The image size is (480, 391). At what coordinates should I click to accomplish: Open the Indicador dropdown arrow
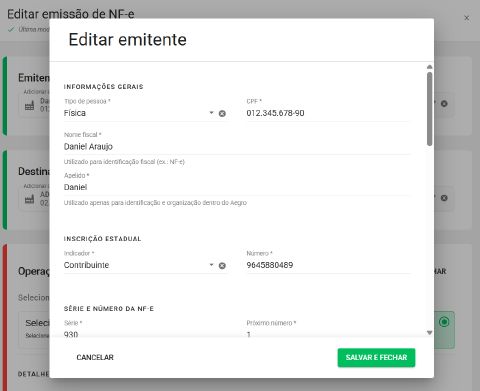point(211,265)
